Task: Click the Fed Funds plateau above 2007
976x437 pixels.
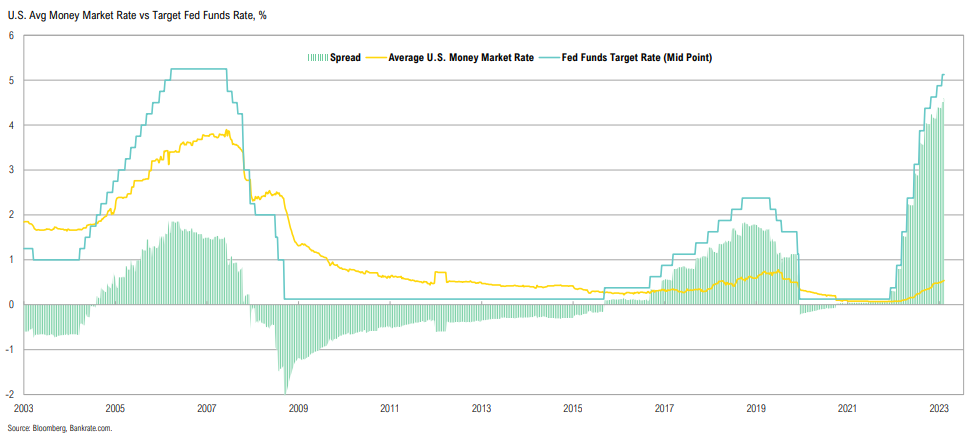Action: pyautogui.click(x=198, y=69)
